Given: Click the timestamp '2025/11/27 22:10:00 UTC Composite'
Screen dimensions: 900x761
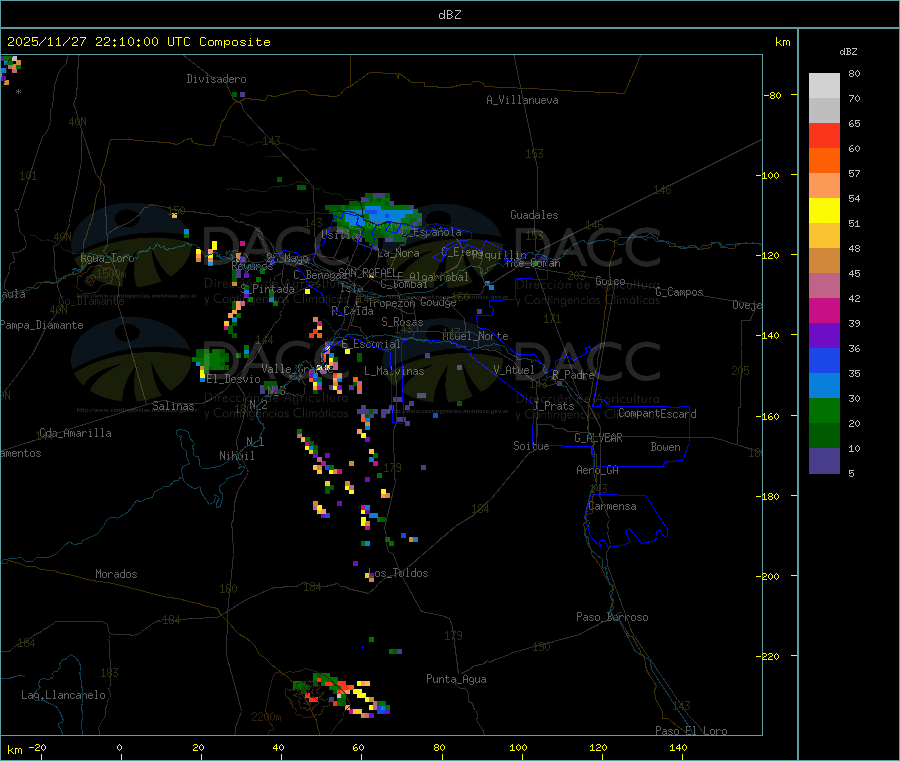Looking at the screenshot, I should tap(138, 42).
